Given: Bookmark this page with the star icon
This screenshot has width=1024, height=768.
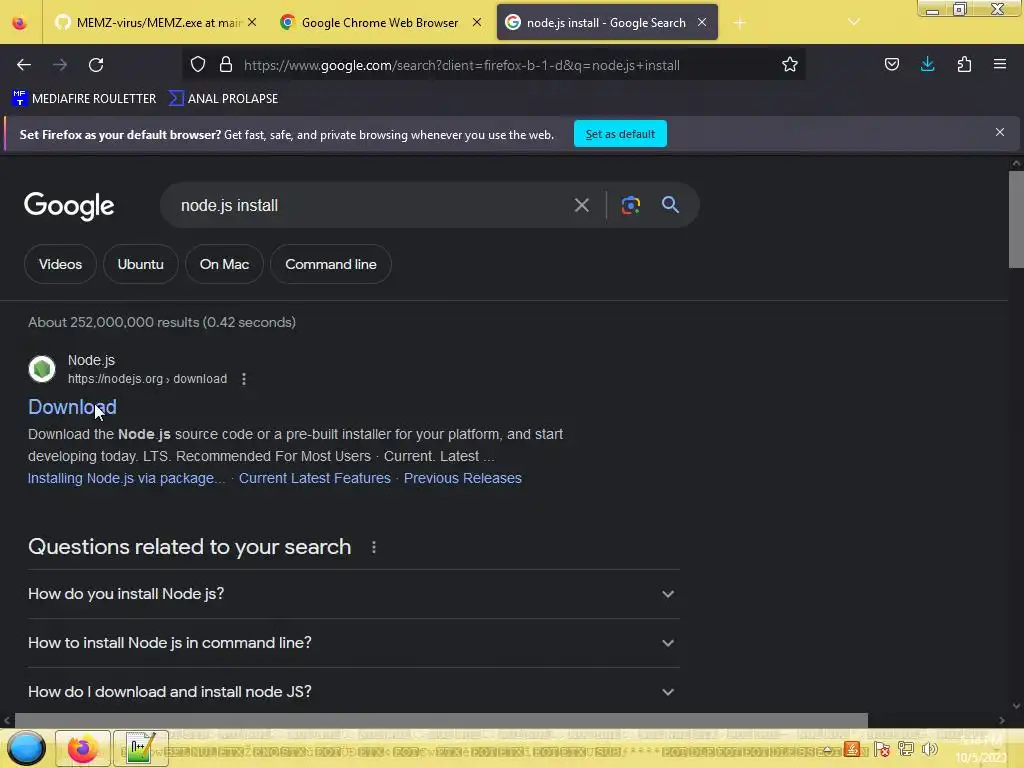Looking at the screenshot, I should (790, 65).
